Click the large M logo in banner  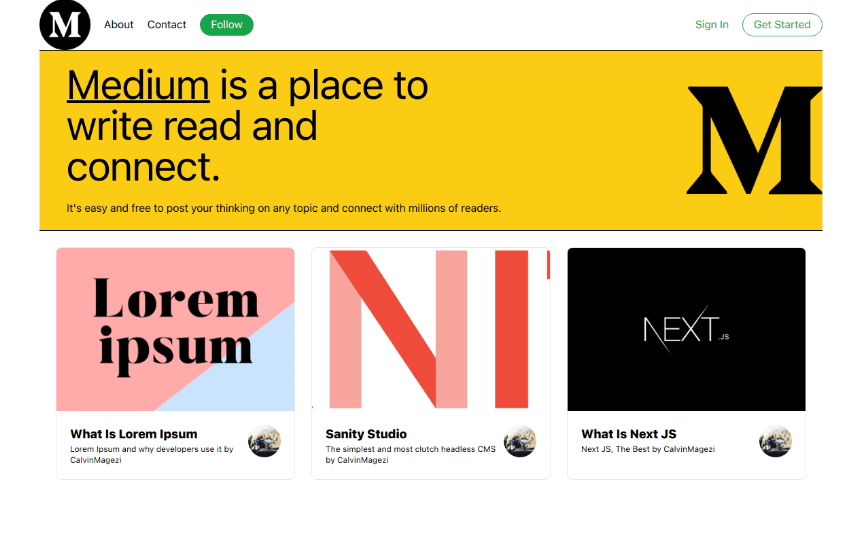coord(754,140)
